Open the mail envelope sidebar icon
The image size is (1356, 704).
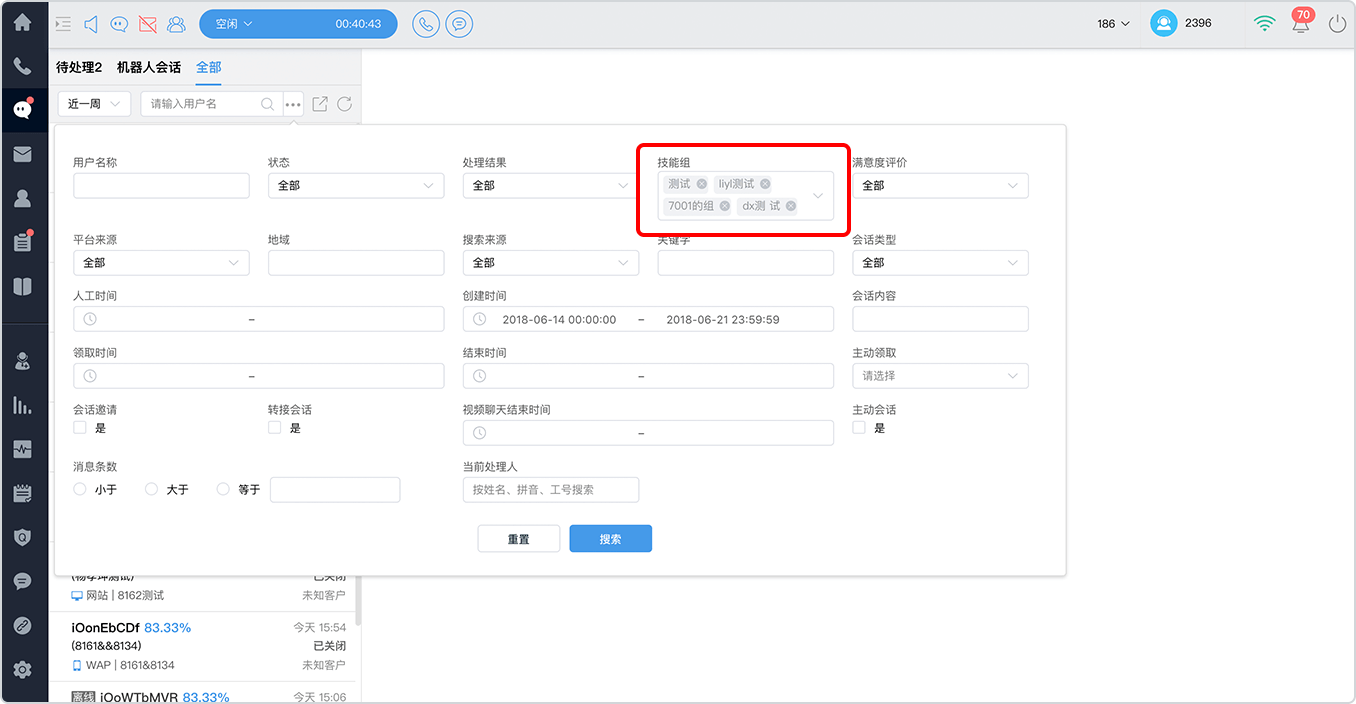tap(22, 154)
